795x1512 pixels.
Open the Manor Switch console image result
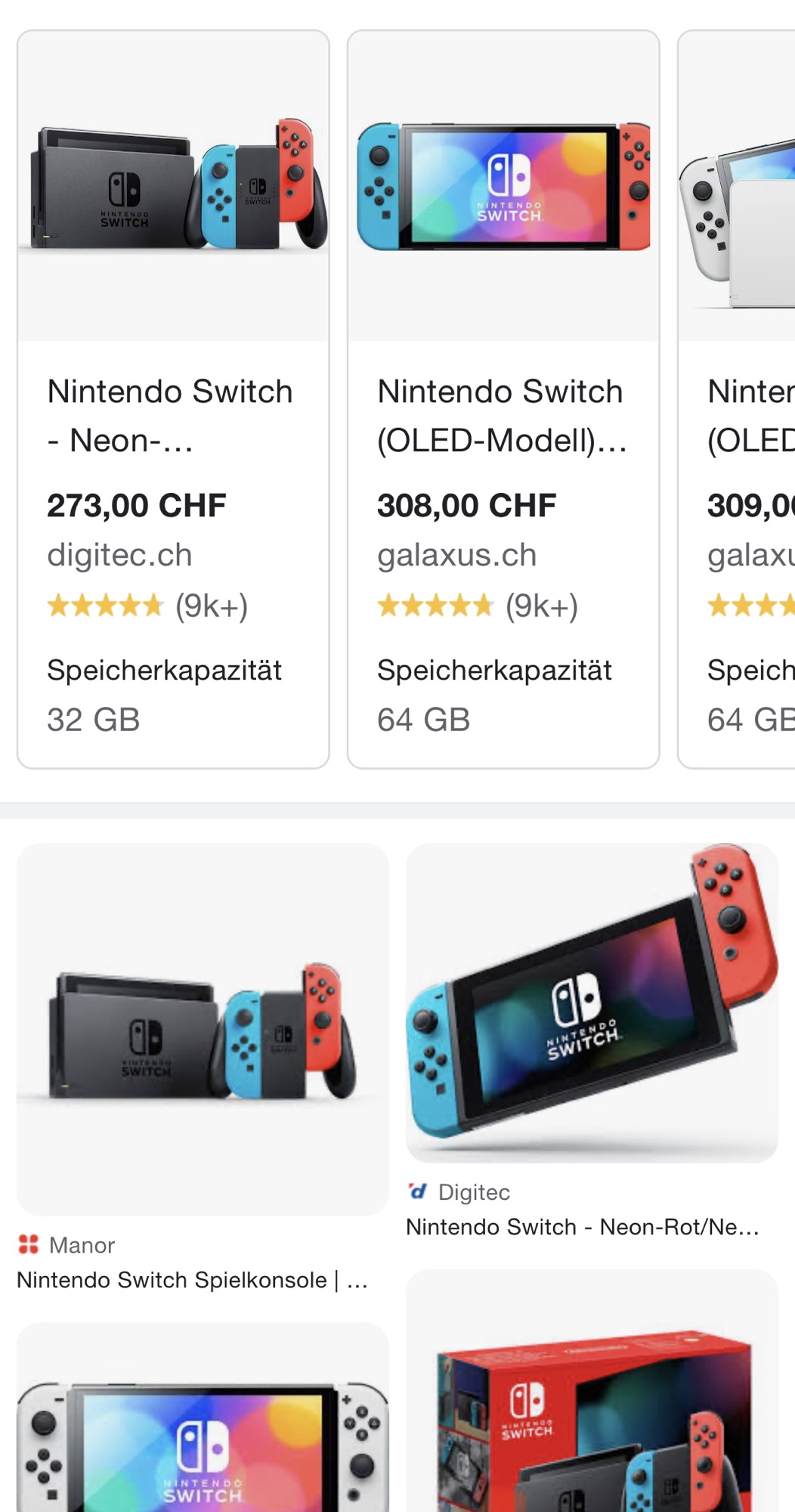tap(203, 1029)
